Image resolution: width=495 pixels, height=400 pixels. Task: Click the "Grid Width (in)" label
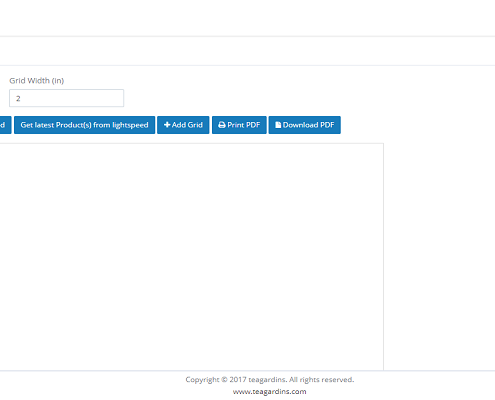(x=37, y=80)
